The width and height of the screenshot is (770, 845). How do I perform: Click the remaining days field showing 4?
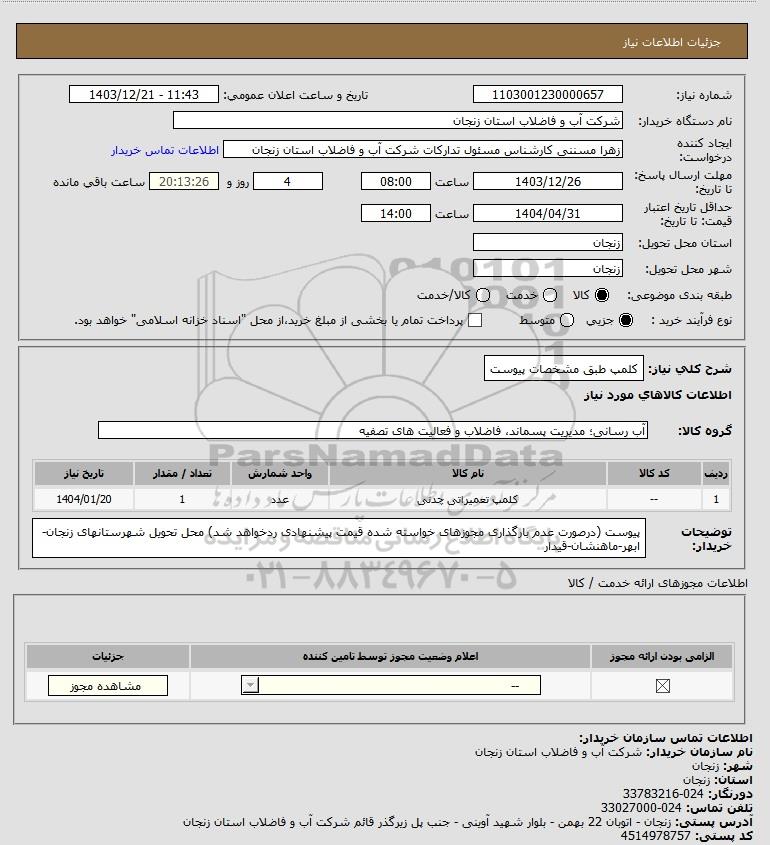coord(288,182)
